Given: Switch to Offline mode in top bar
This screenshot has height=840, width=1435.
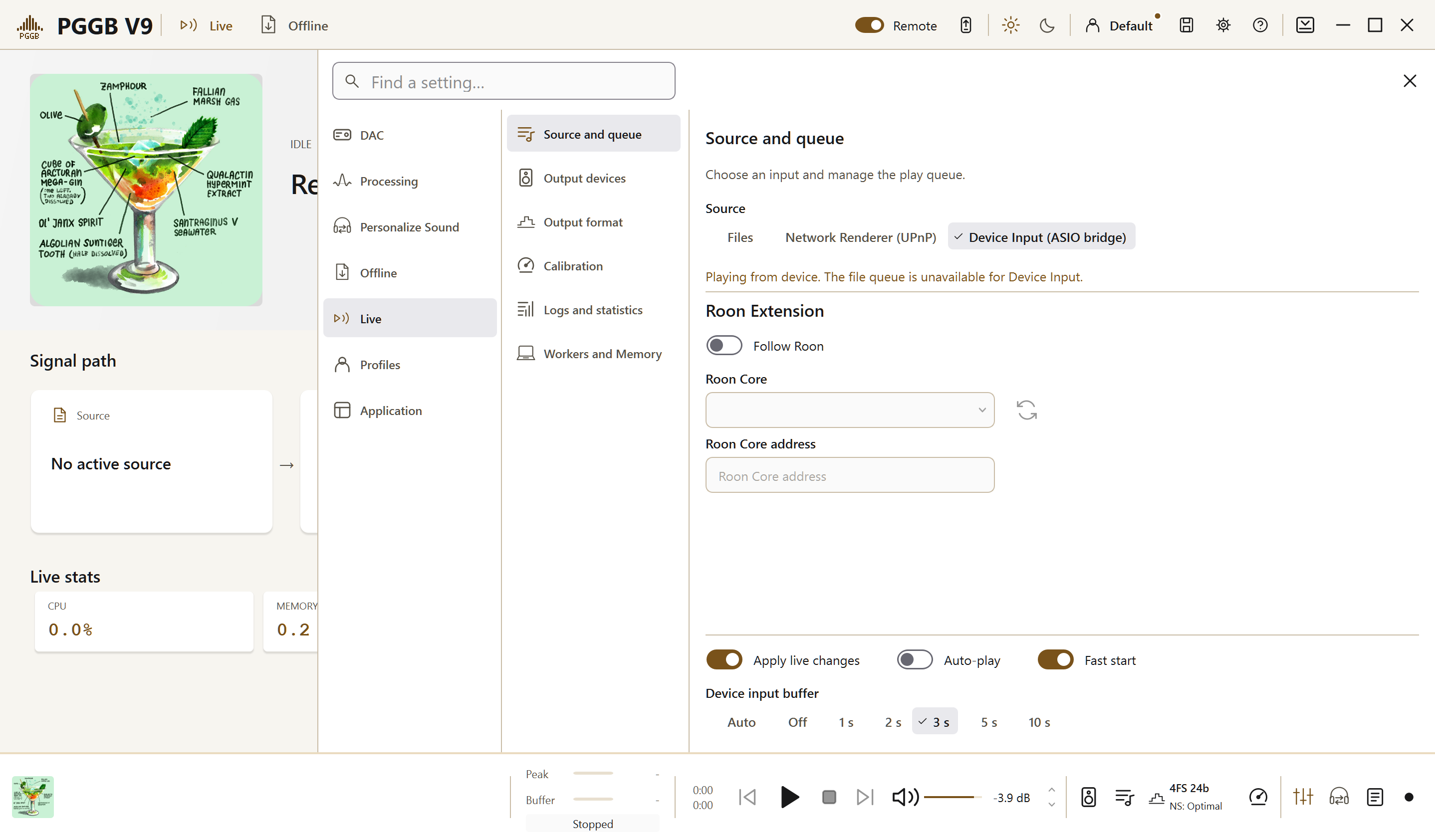Looking at the screenshot, I should point(294,25).
